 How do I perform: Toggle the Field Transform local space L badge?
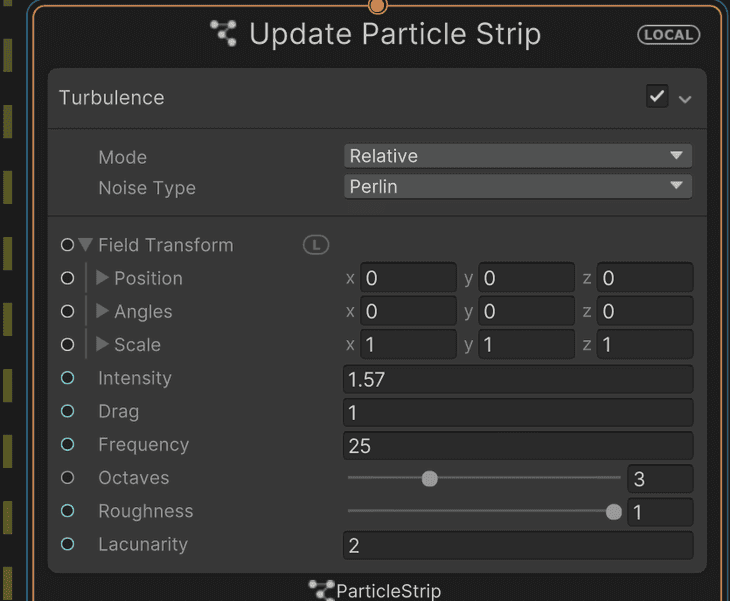point(316,245)
